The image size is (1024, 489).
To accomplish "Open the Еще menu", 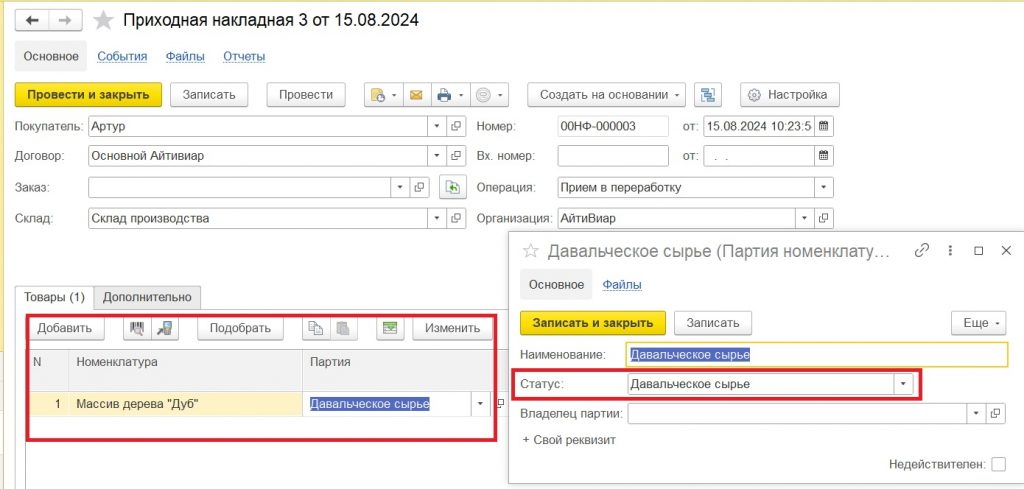I will (x=980, y=323).
